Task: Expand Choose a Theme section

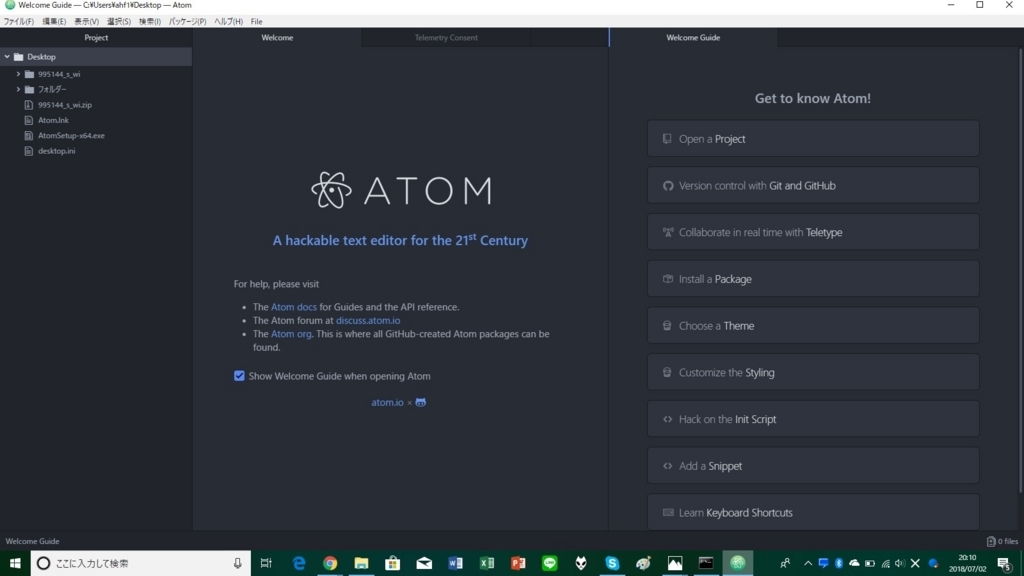Action: coord(813,325)
